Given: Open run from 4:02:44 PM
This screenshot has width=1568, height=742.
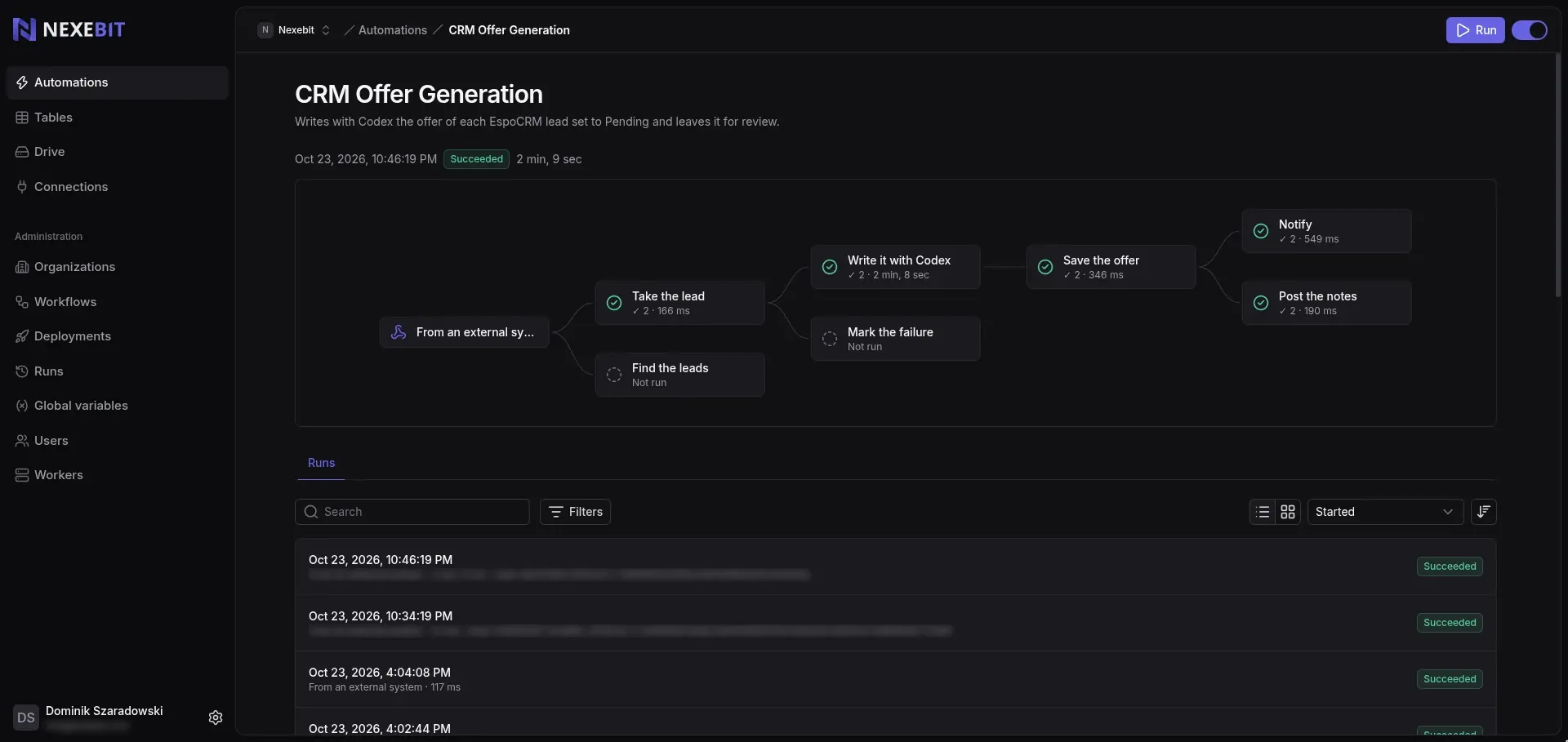Looking at the screenshot, I should coord(895,722).
